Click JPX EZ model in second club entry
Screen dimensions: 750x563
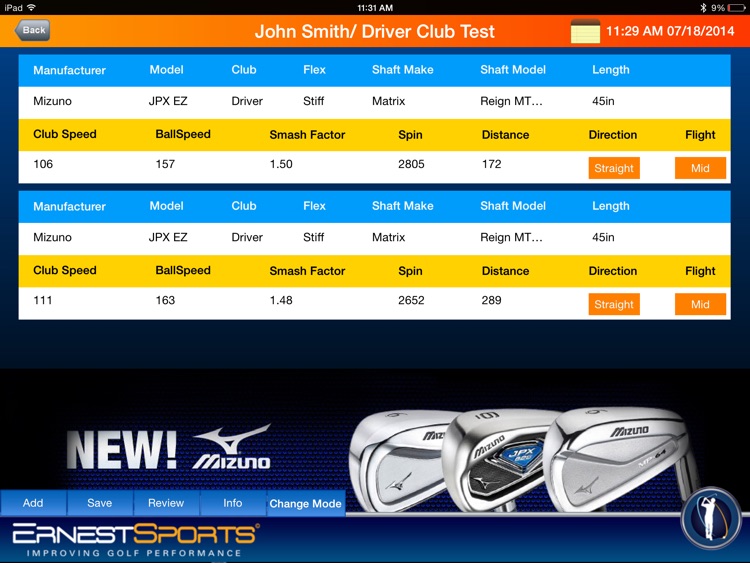click(168, 237)
